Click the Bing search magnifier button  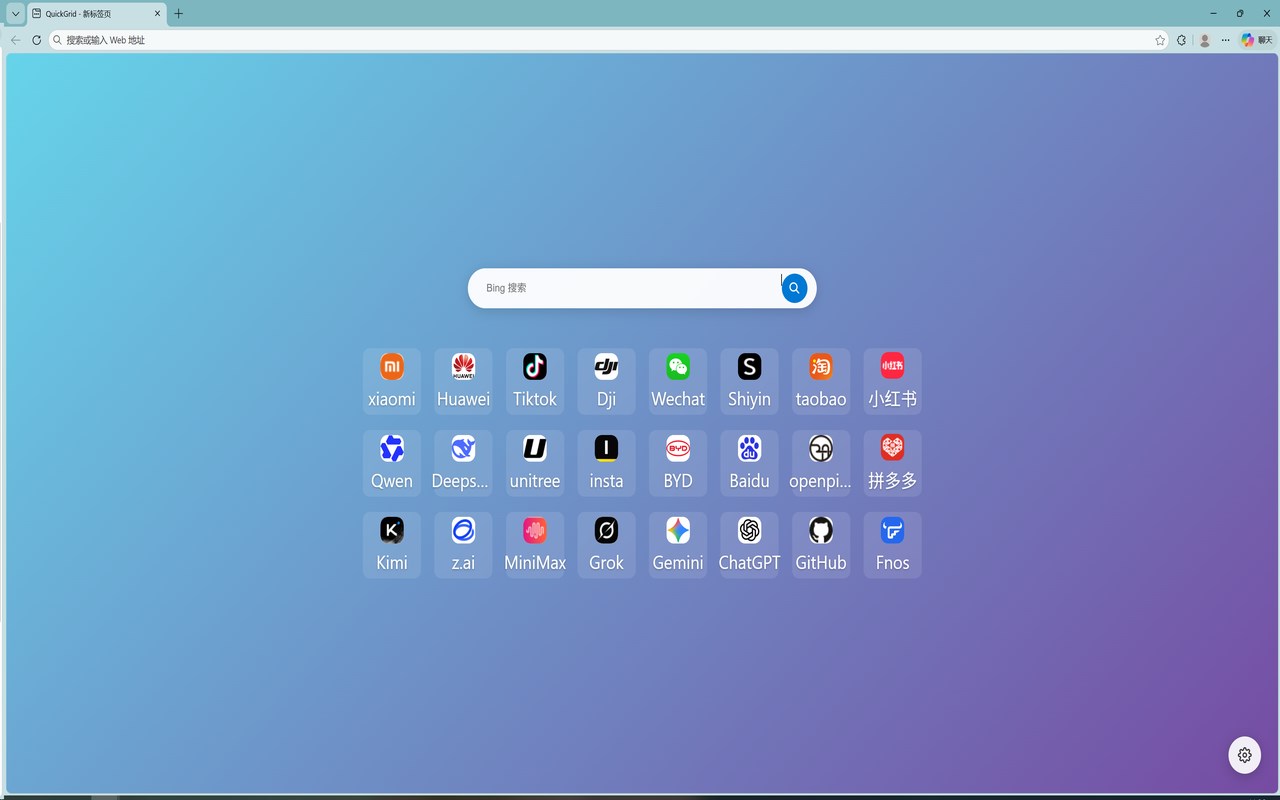coord(793,287)
